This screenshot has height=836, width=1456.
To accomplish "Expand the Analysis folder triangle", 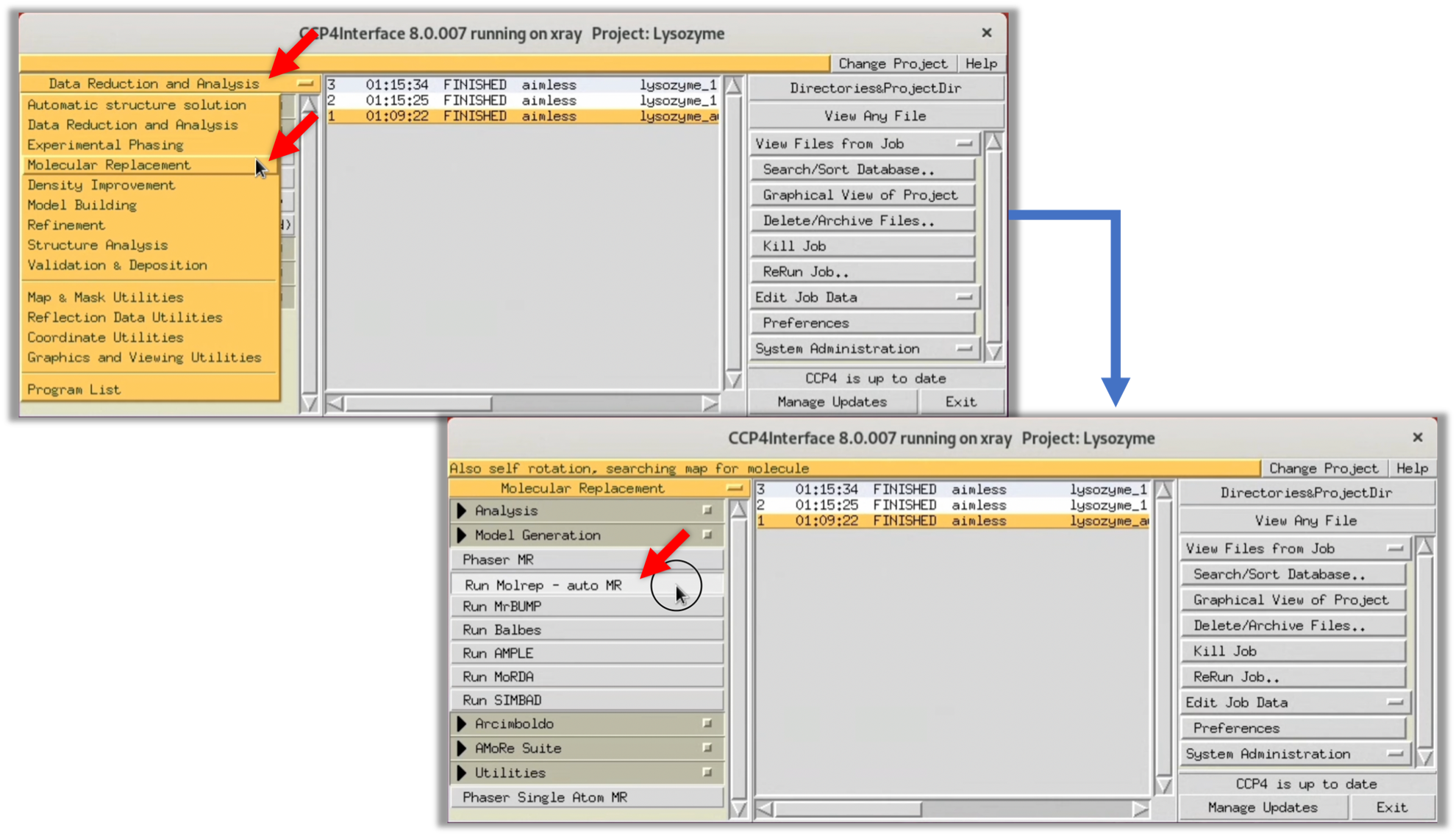I will tap(462, 511).
